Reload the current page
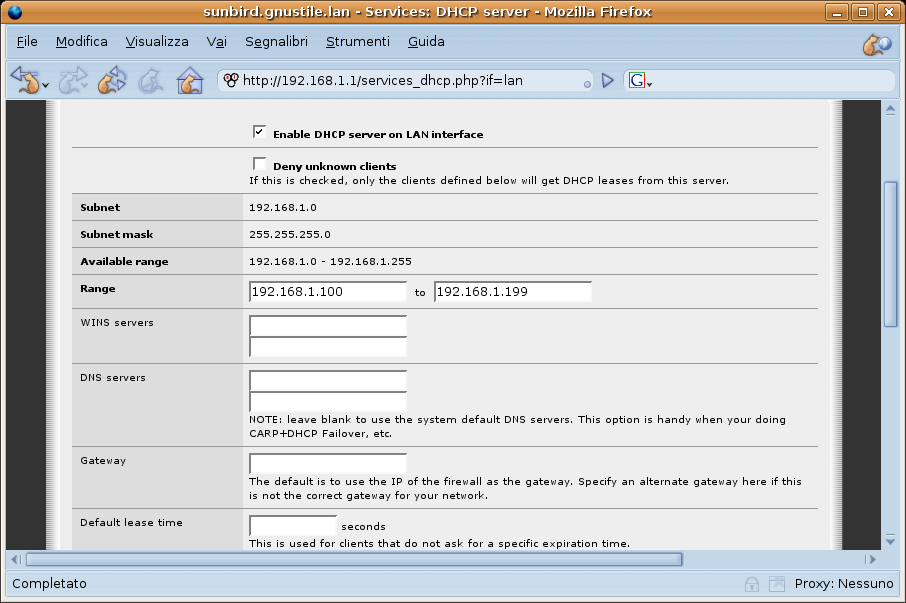The image size is (906, 603). (x=112, y=81)
